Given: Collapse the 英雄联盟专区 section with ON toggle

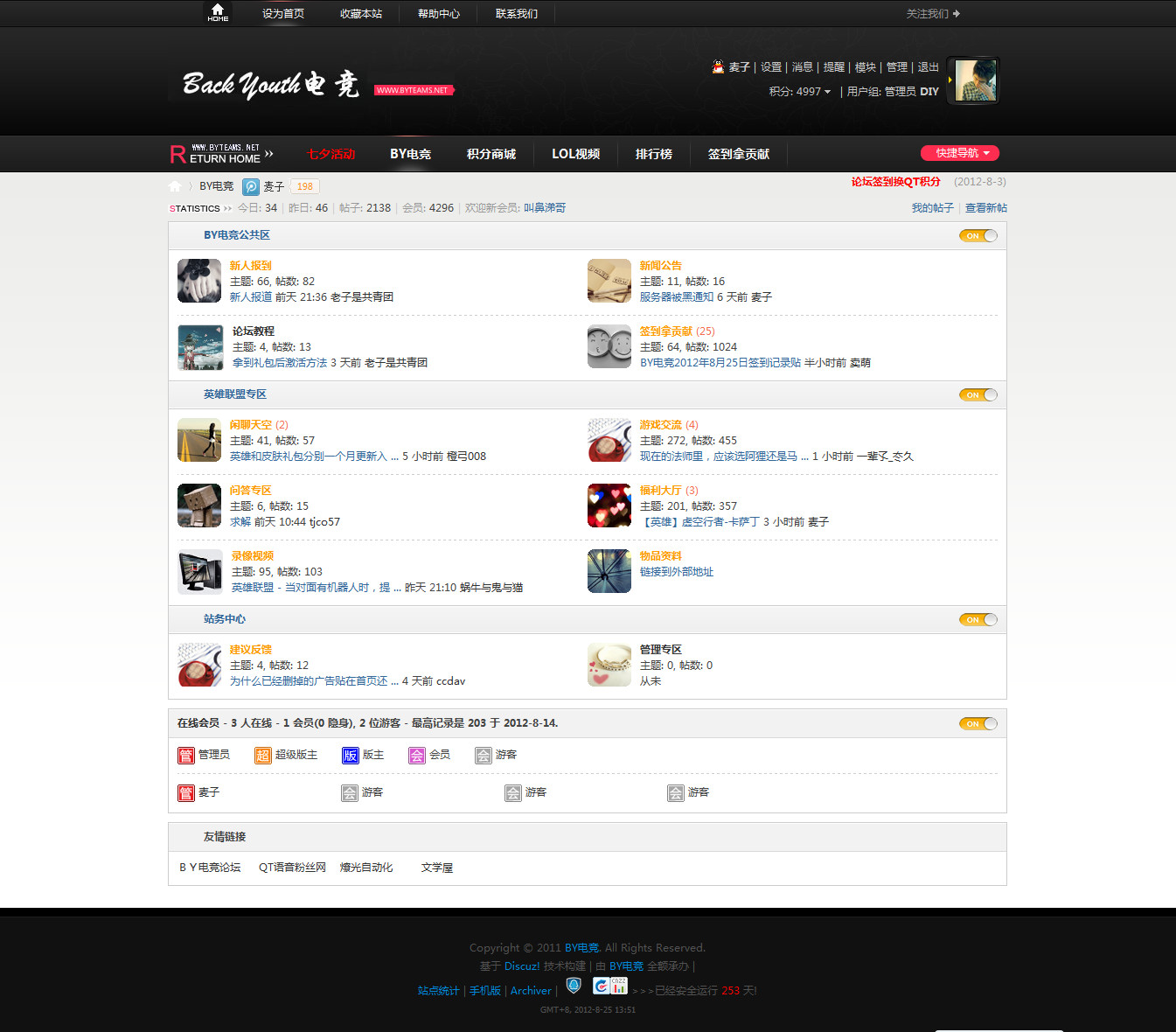Looking at the screenshot, I should coord(978,394).
